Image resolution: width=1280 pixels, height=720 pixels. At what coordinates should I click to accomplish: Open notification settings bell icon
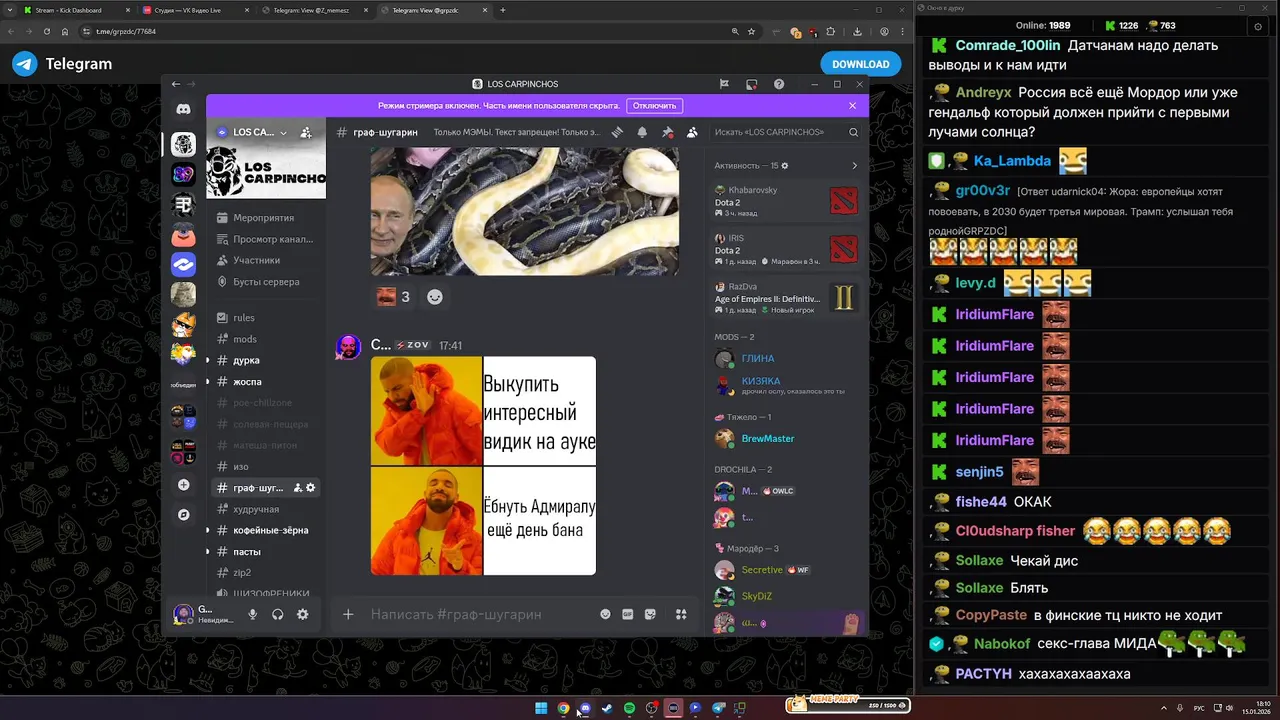pos(642,132)
